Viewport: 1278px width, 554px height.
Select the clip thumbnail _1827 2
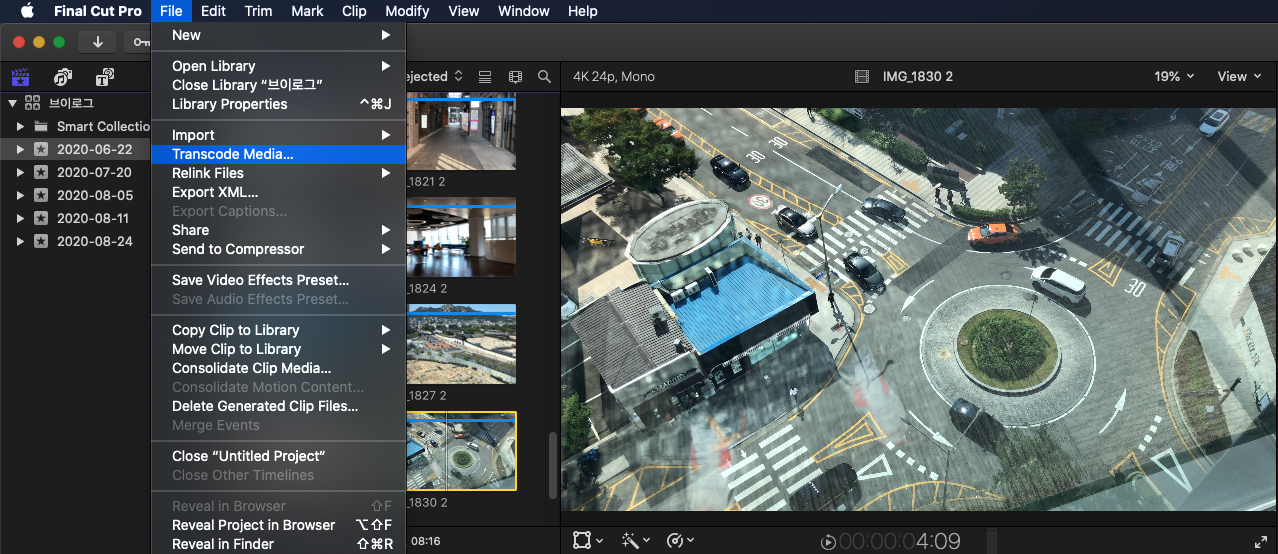461,344
